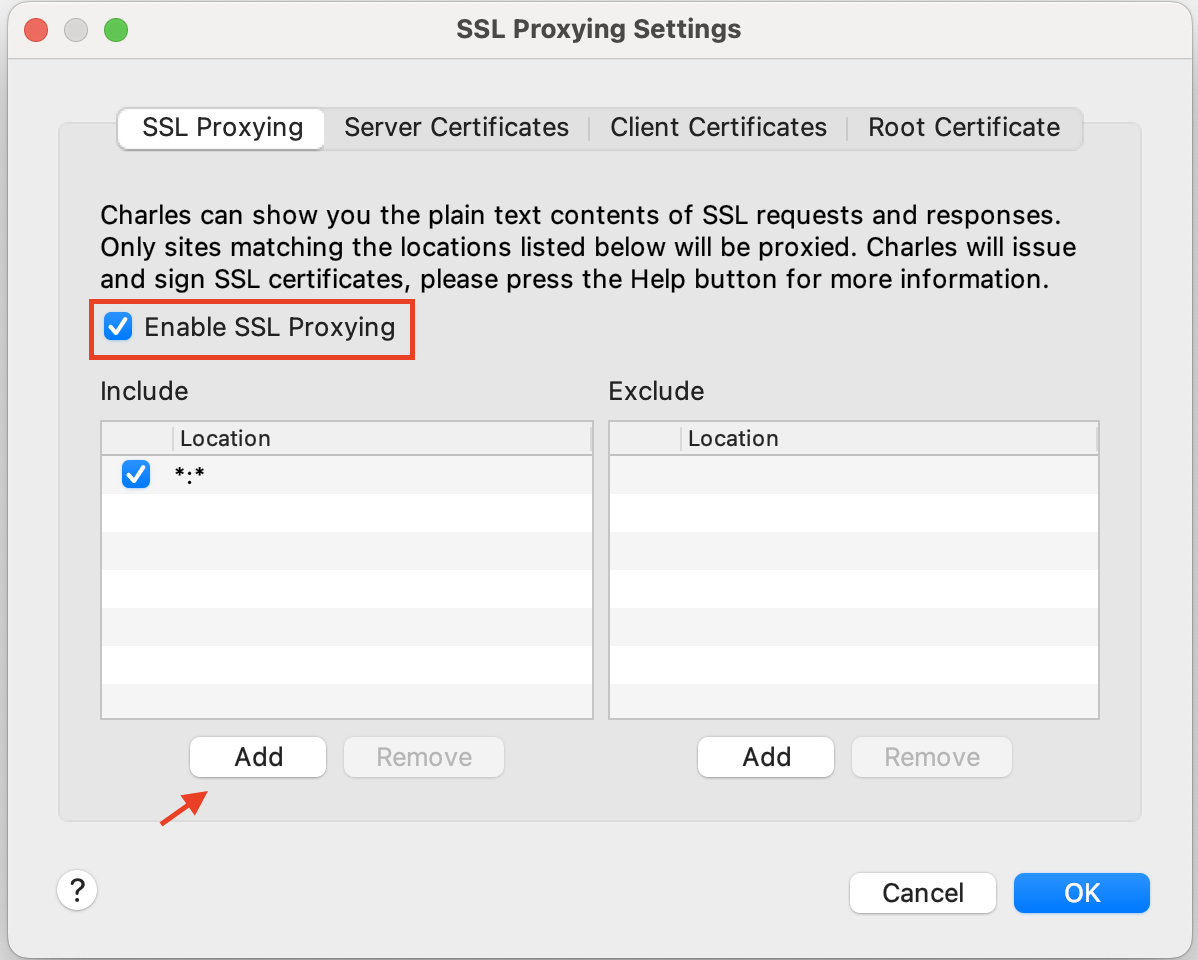Image resolution: width=1198 pixels, height=960 pixels.
Task: Select the *:* entry in Include list
Action: tap(380, 475)
